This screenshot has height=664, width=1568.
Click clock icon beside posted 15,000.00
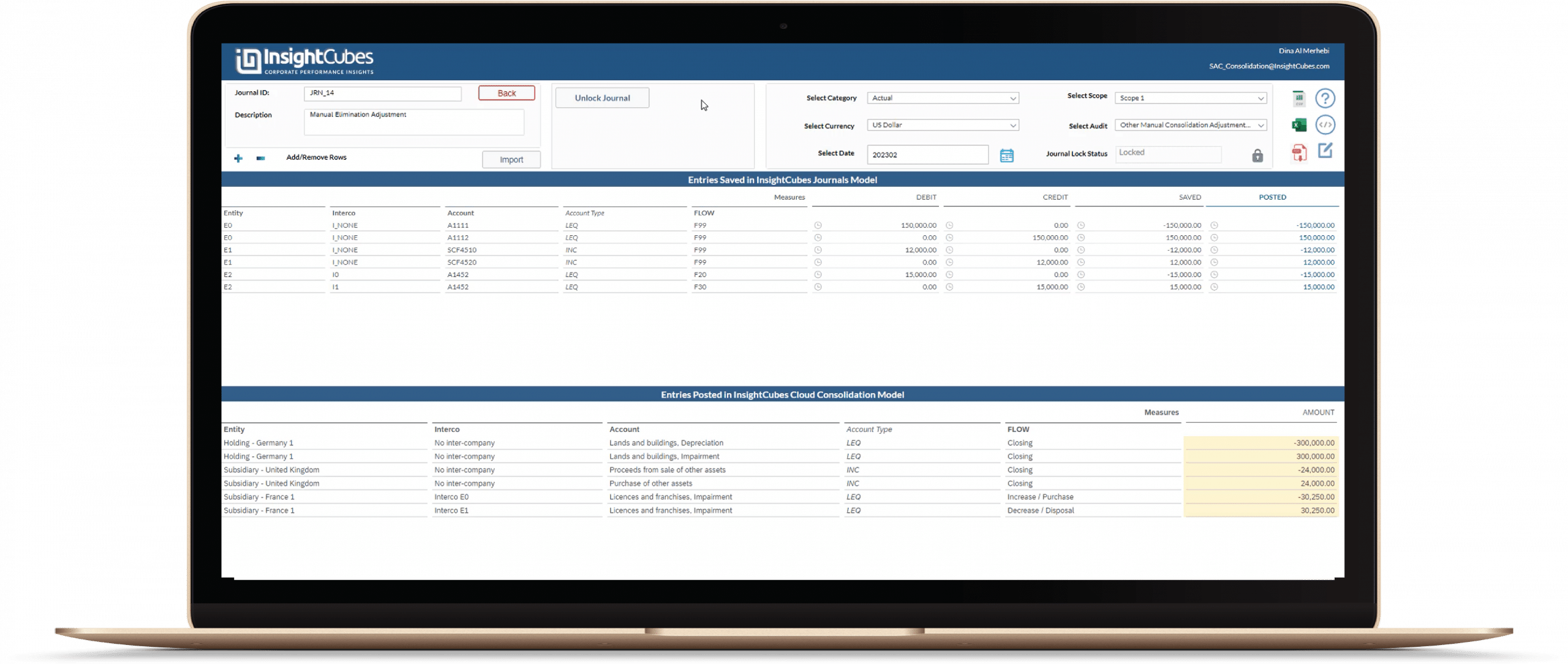(x=1214, y=287)
